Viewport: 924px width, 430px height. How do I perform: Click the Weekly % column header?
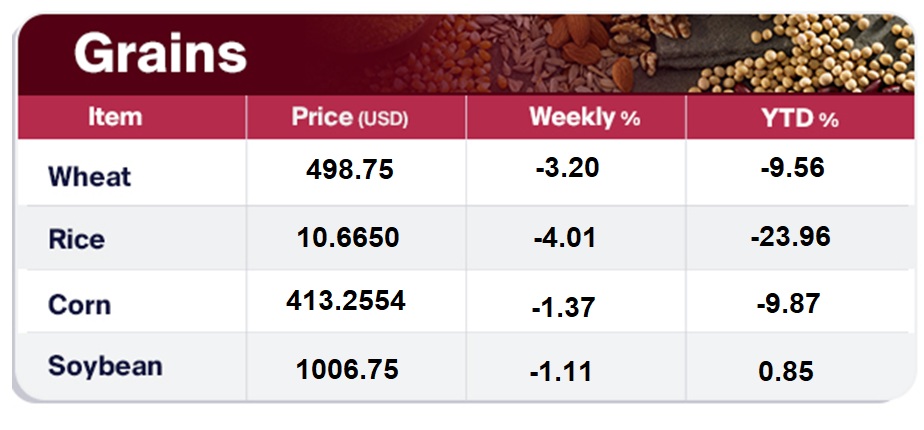tap(584, 117)
